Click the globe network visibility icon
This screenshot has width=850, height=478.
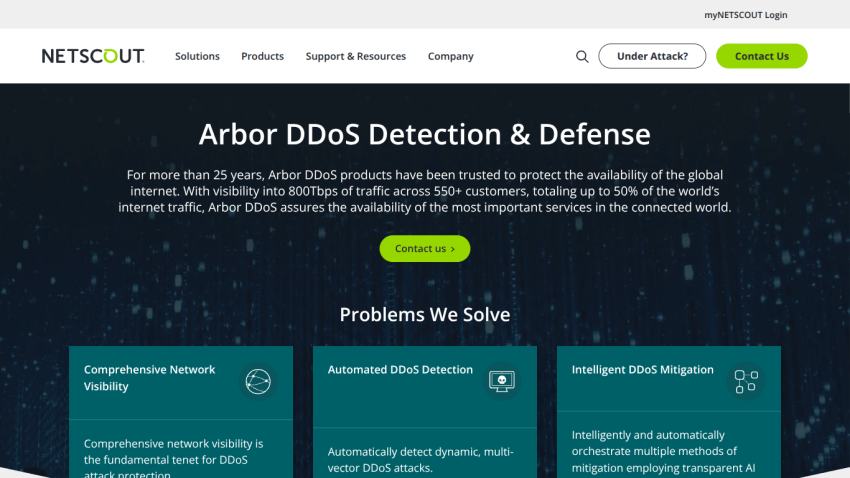[258, 382]
